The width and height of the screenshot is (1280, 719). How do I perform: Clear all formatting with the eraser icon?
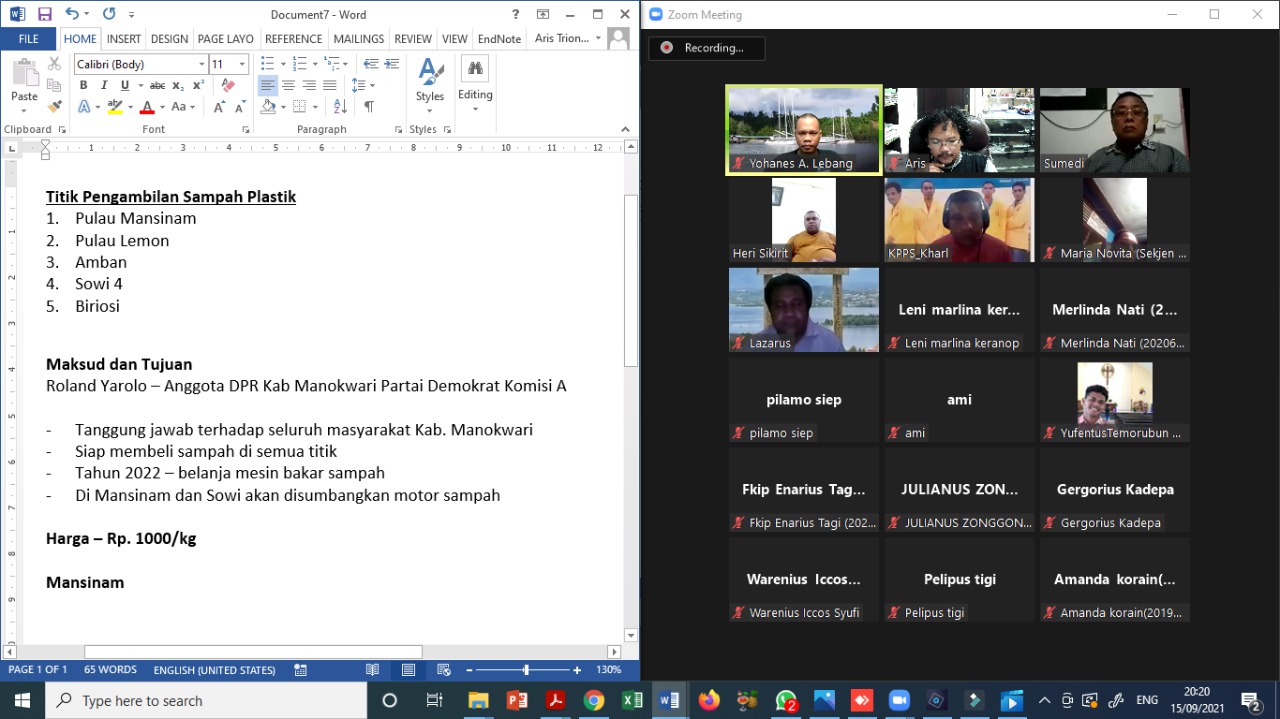(x=228, y=86)
